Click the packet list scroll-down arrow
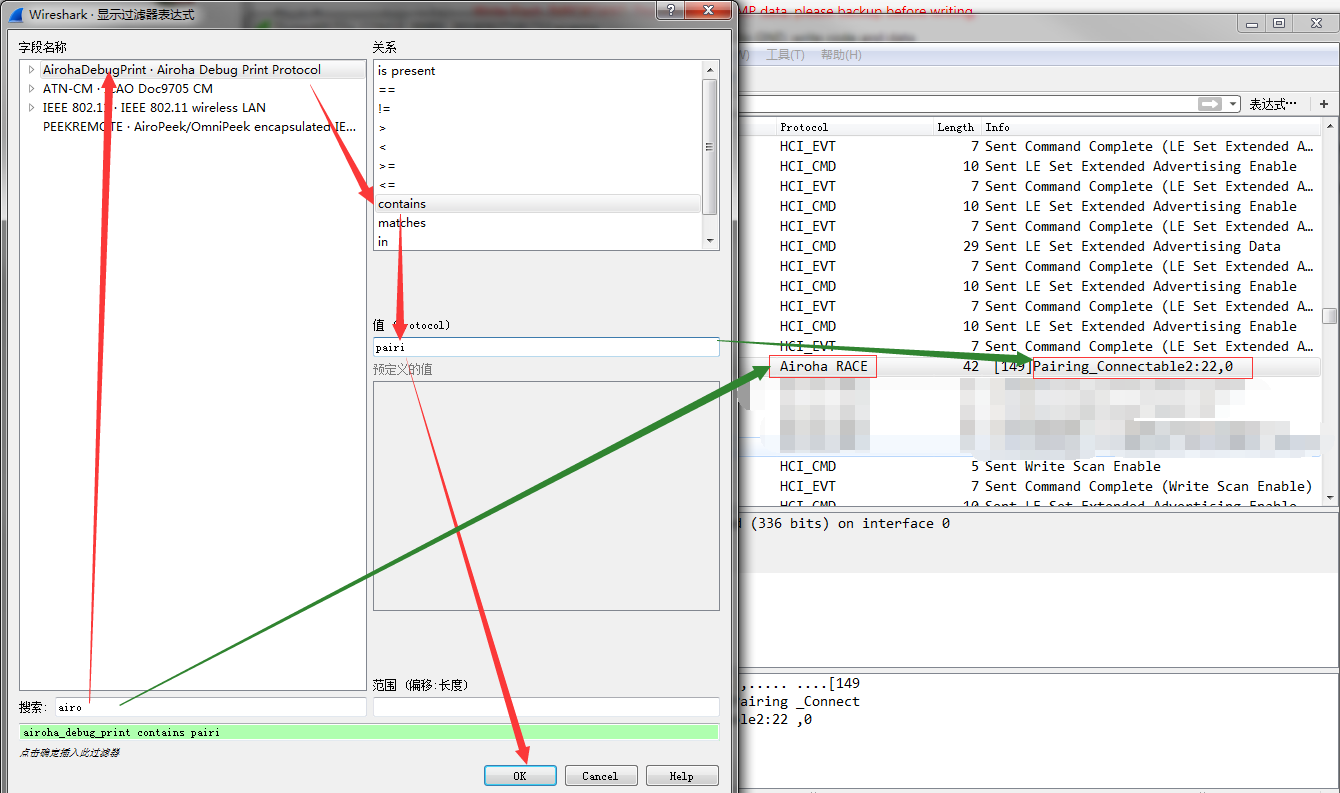 (x=1330, y=497)
